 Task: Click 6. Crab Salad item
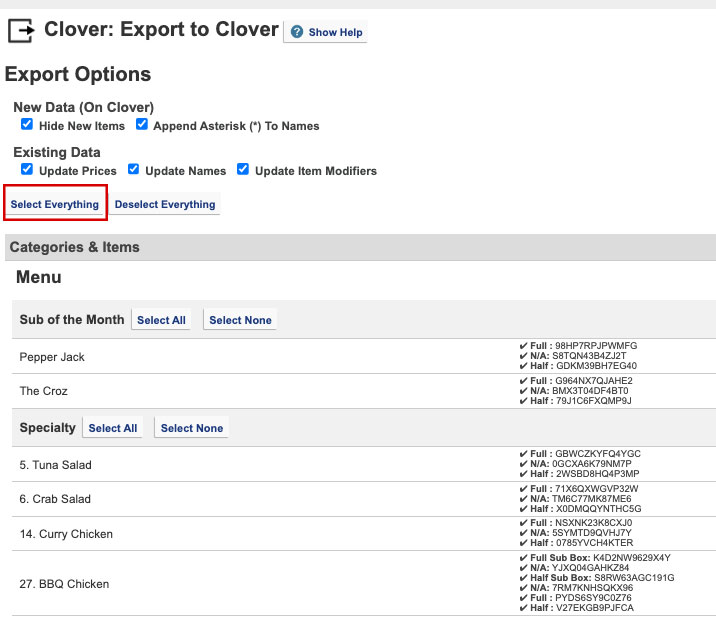[55, 499]
